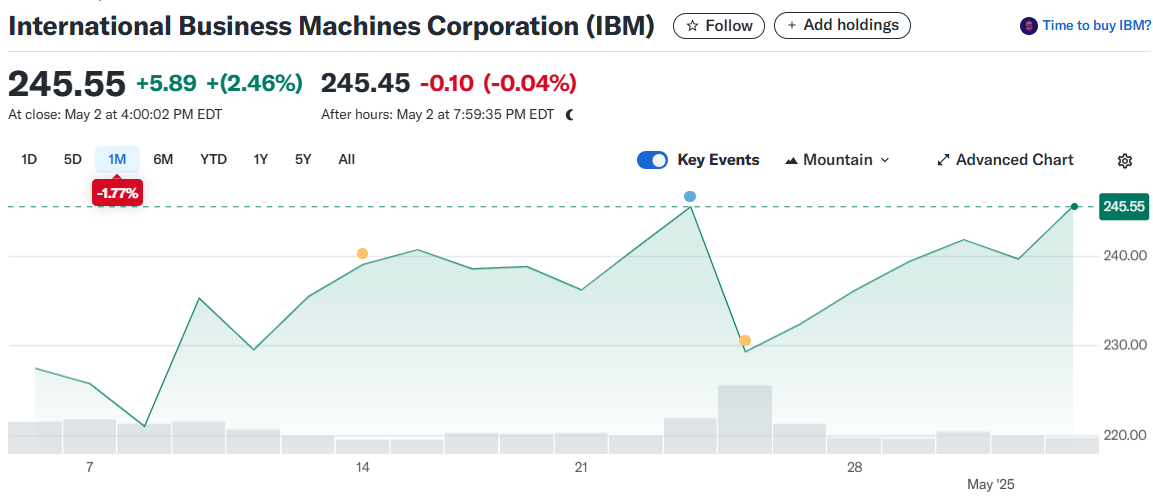Click the Follow star button
This screenshot has height=498, width=1153.
(x=718, y=26)
